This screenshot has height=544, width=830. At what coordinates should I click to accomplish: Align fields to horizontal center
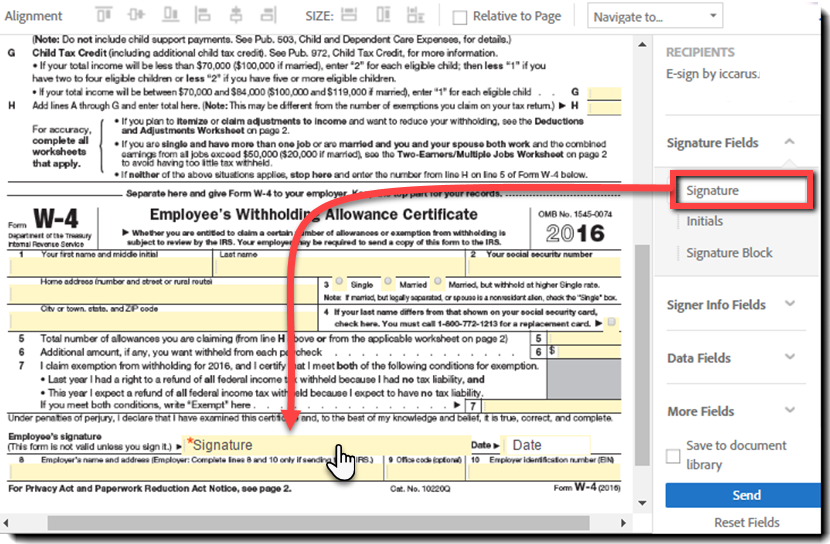pyautogui.click(x=236, y=15)
